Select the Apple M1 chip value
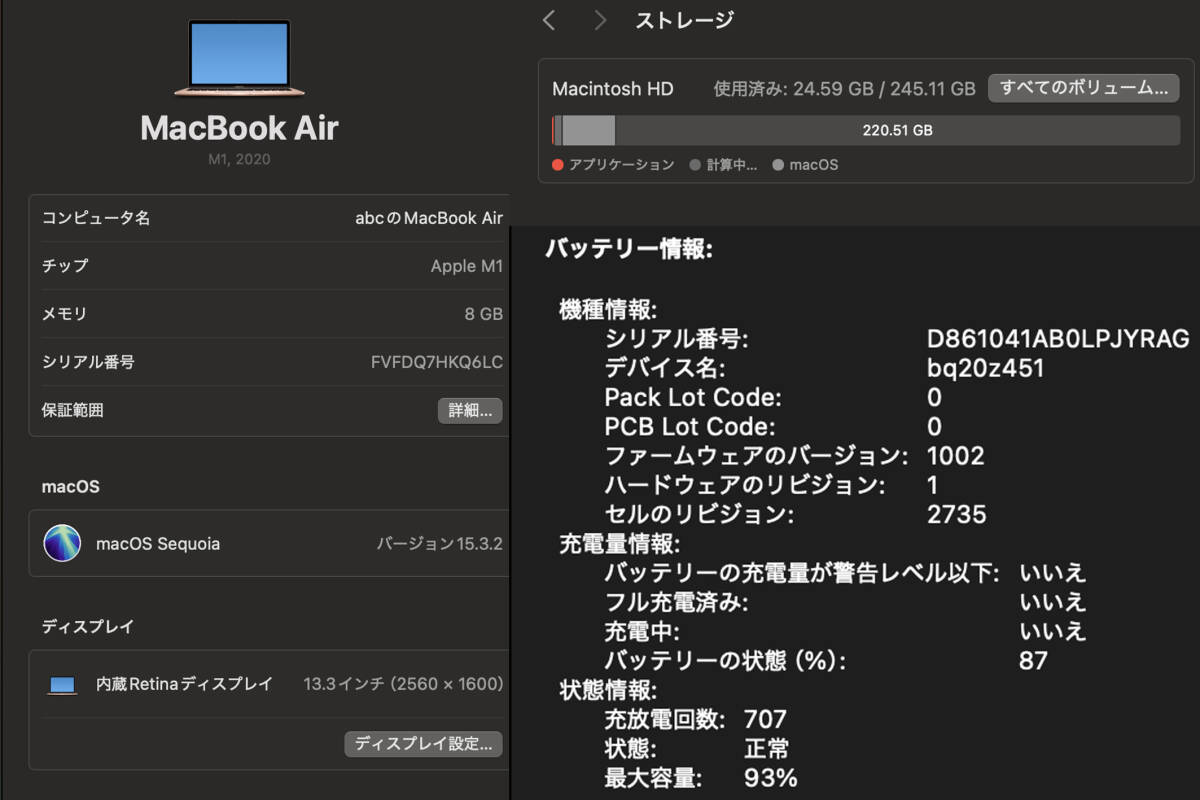This screenshot has width=1200, height=800. tap(466, 266)
